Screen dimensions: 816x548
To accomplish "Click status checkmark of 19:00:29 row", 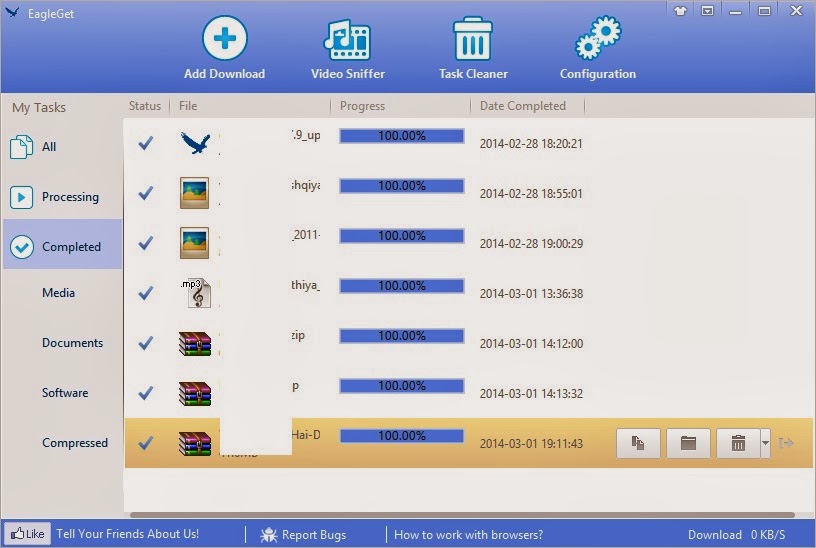I will point(146,243).
